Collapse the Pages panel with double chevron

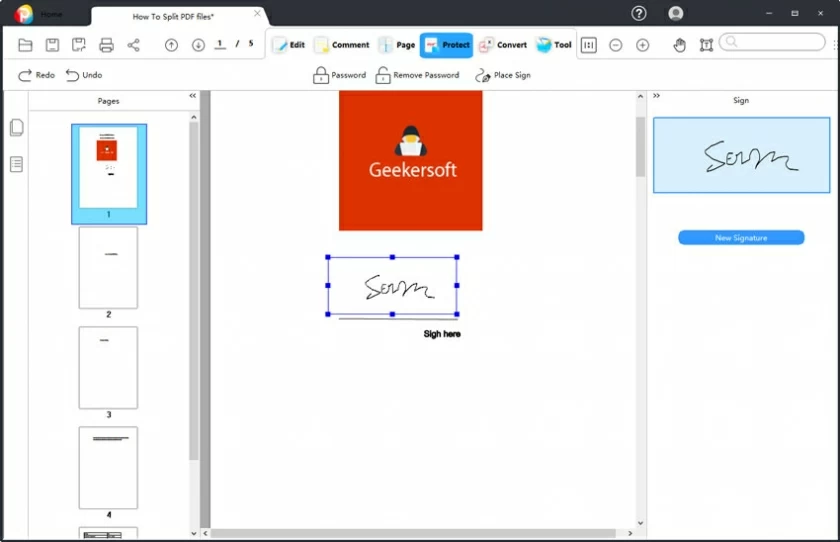pos(192,96)
